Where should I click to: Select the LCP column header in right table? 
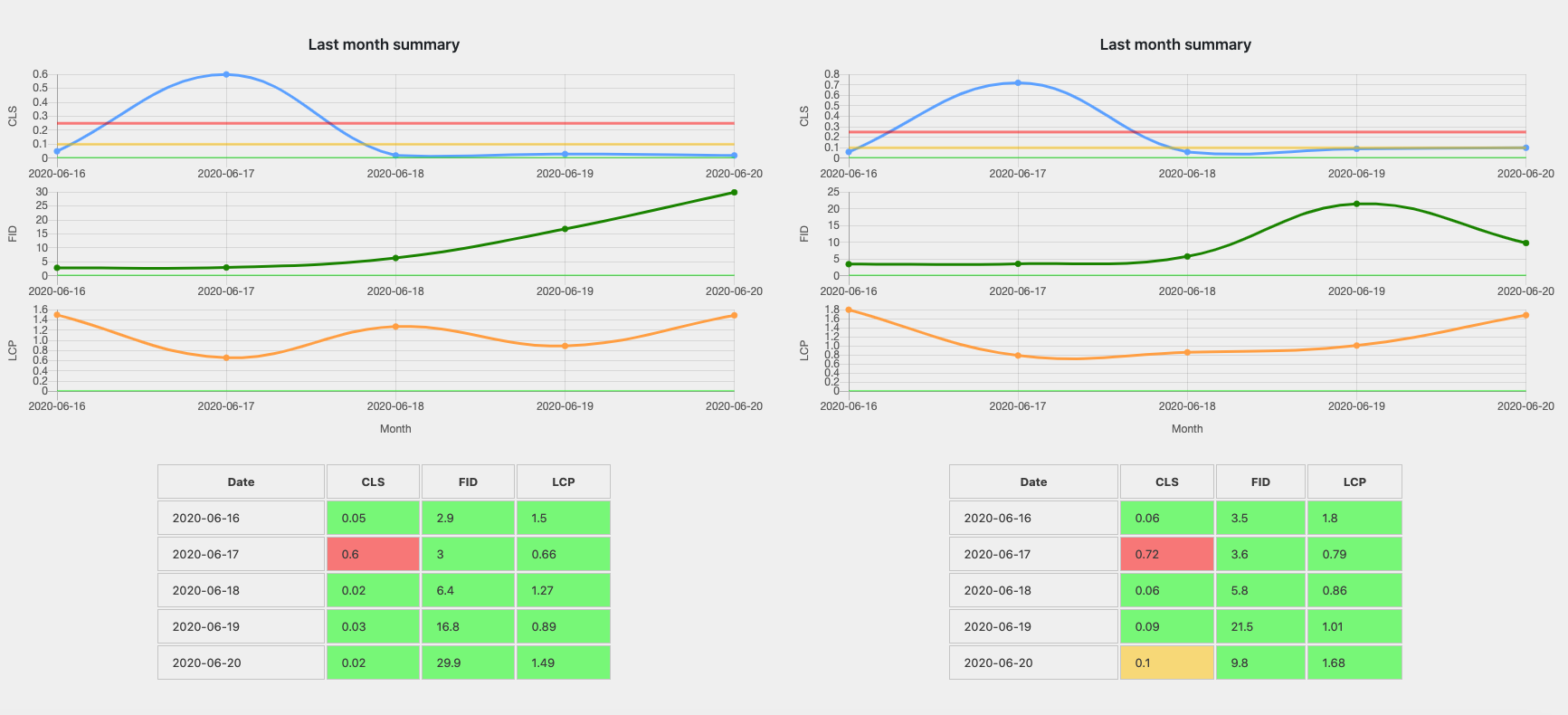pos(1354,481)
